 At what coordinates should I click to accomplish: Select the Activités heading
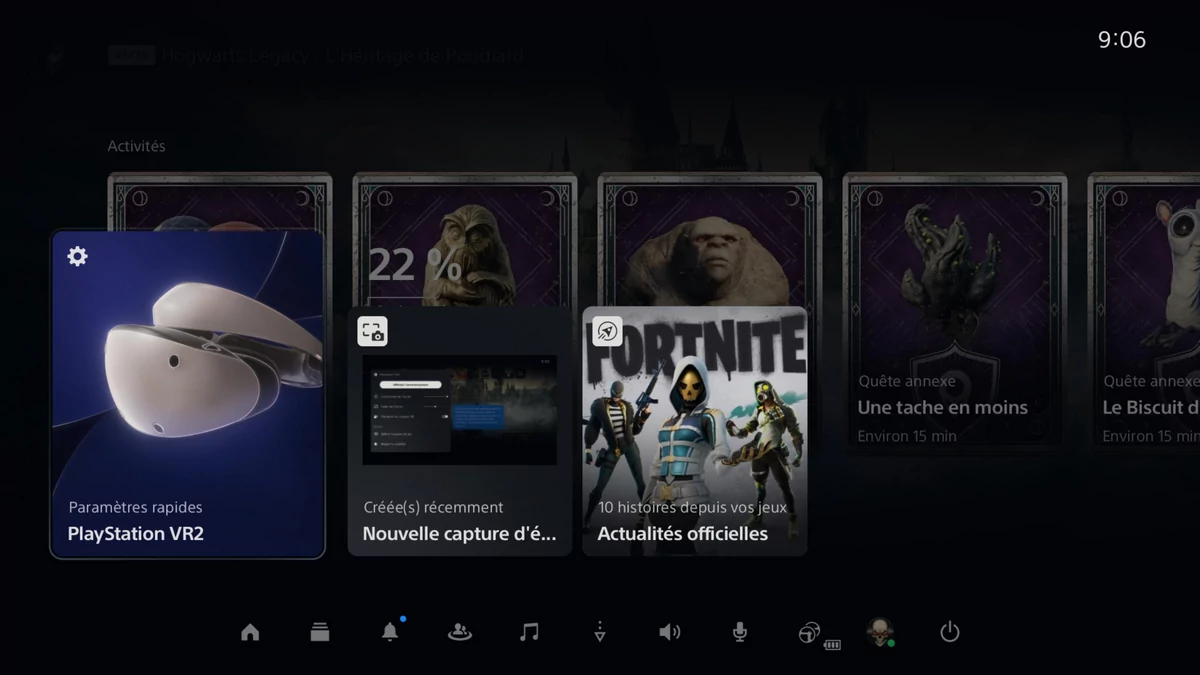point(136,146)
